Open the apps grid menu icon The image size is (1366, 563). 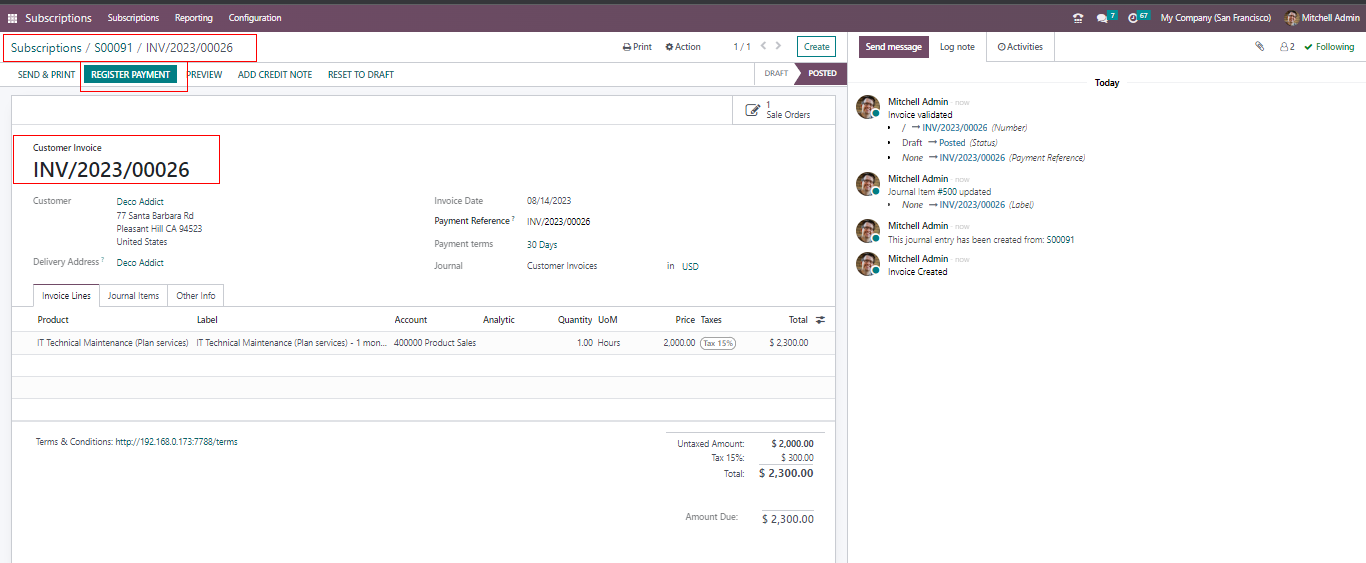click(x=12, y=18)
